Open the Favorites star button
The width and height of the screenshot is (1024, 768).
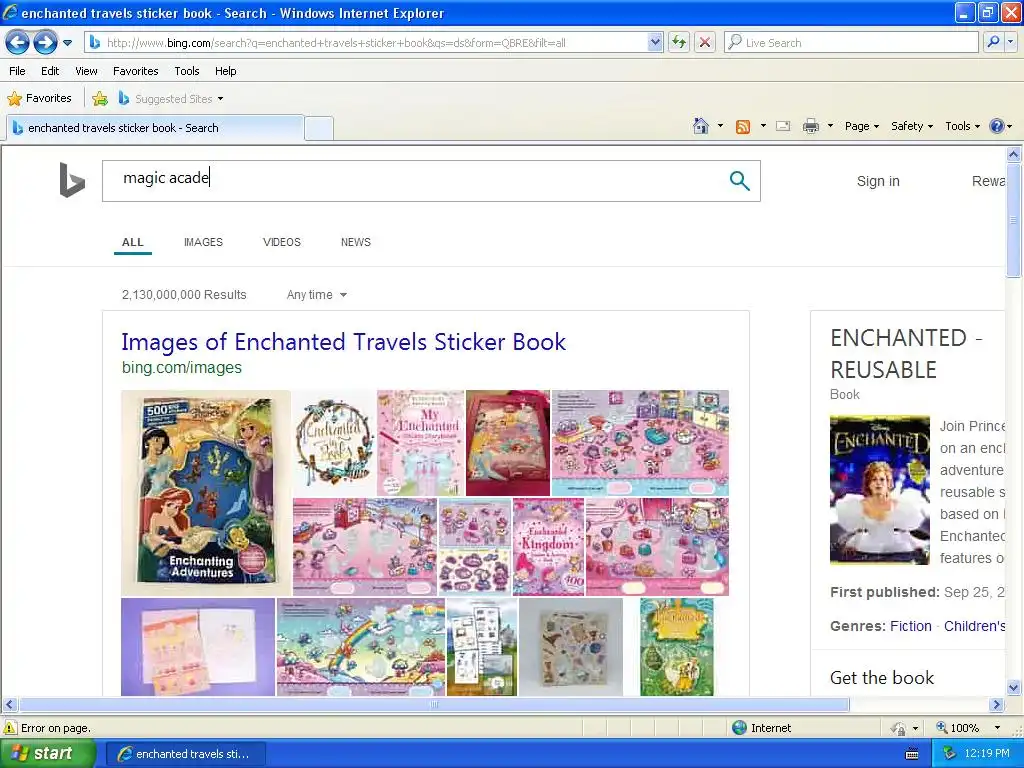39,99
